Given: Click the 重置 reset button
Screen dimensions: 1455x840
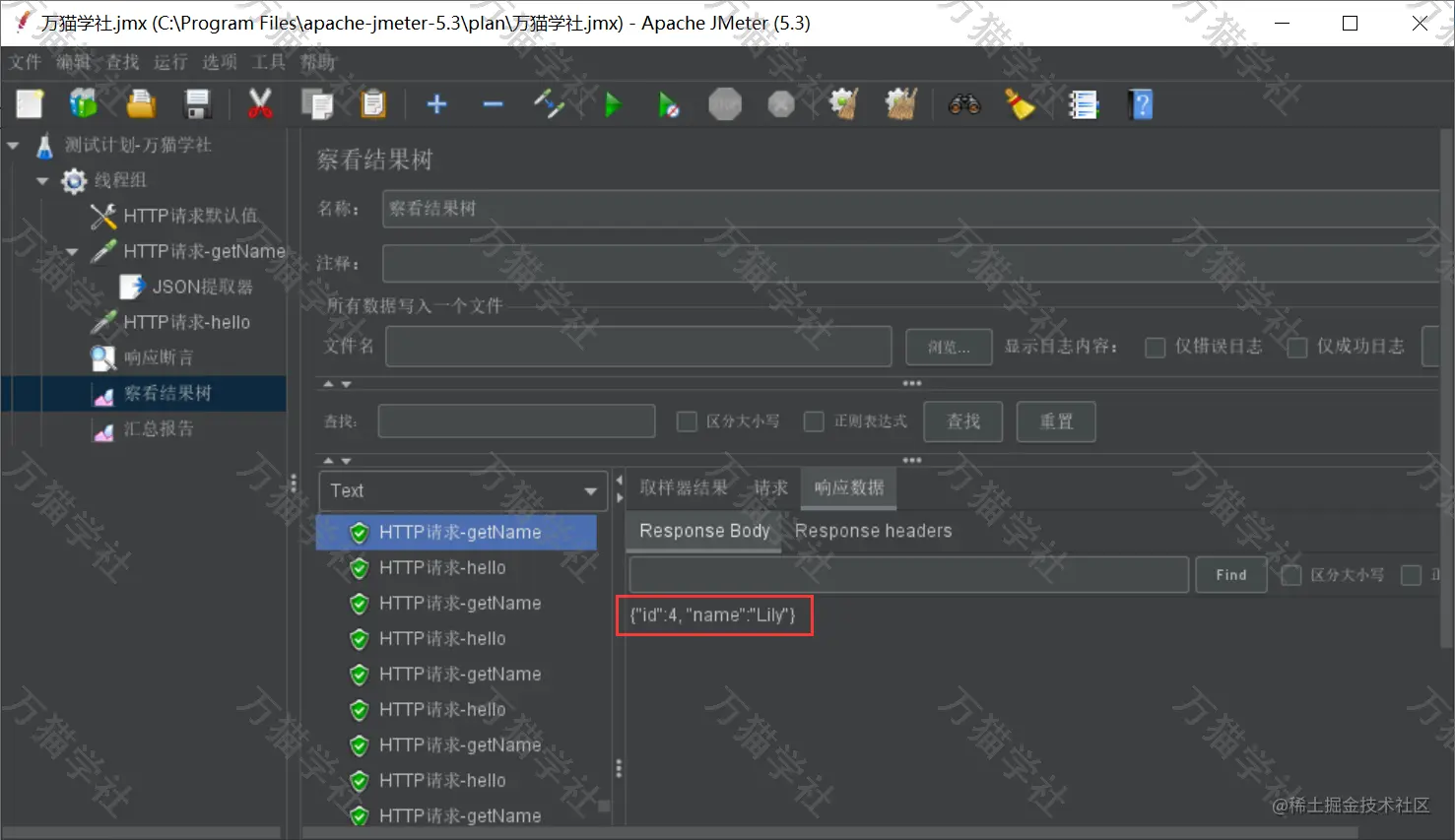Looking at the screenshot, I should tap(1056, 421).
